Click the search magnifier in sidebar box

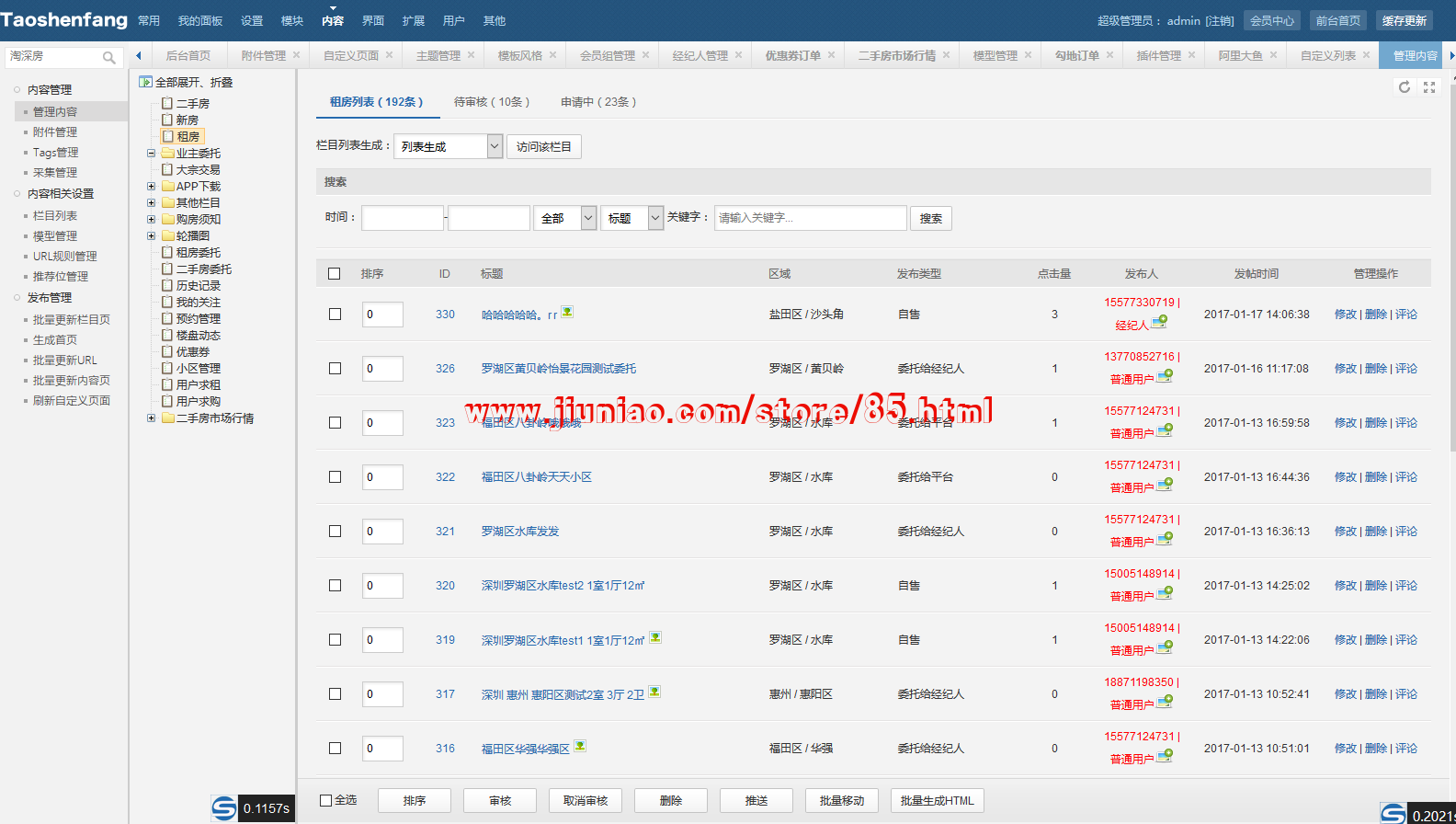(108, 57)
